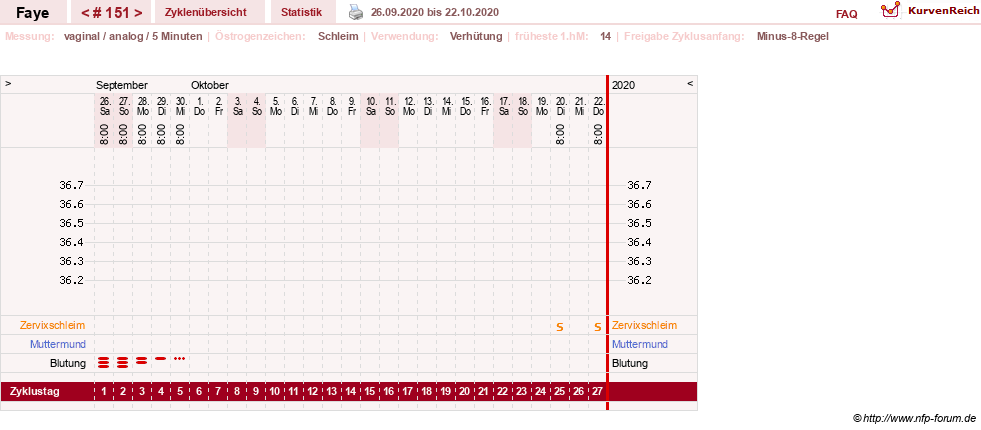Open the FAQ link

(x=846, y=14)
